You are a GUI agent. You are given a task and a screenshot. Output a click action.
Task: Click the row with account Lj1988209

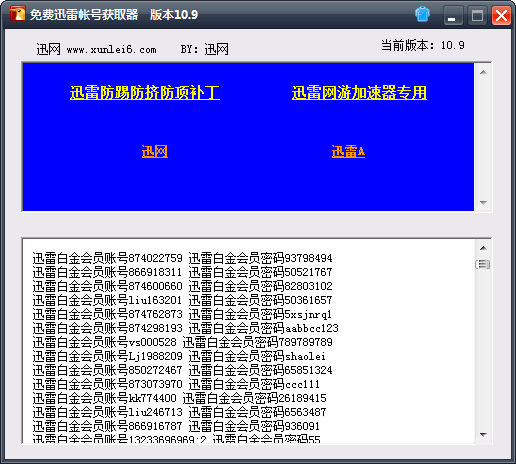pyautogui.click(x=179, y=356)
